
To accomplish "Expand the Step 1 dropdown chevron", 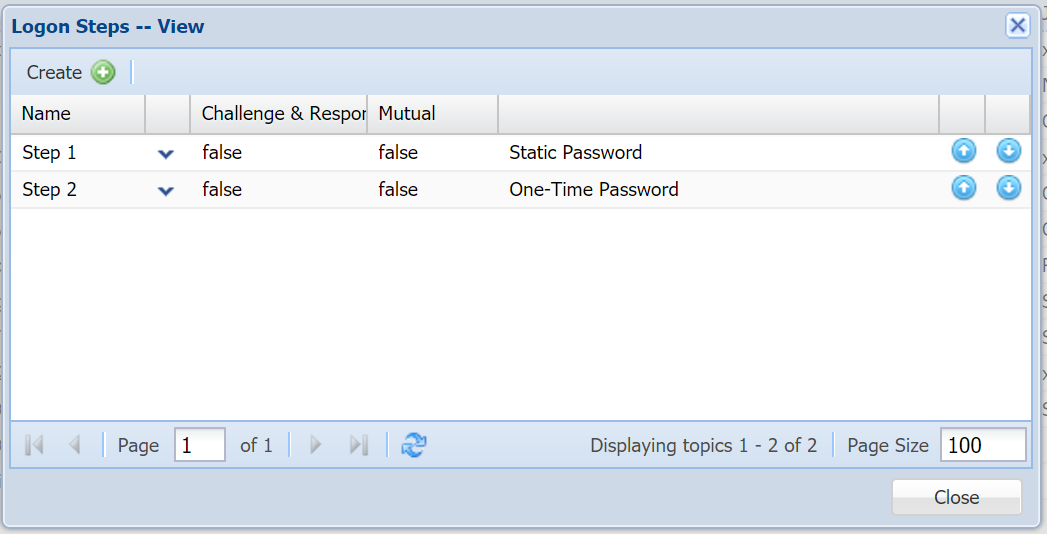I will point(166,154).
